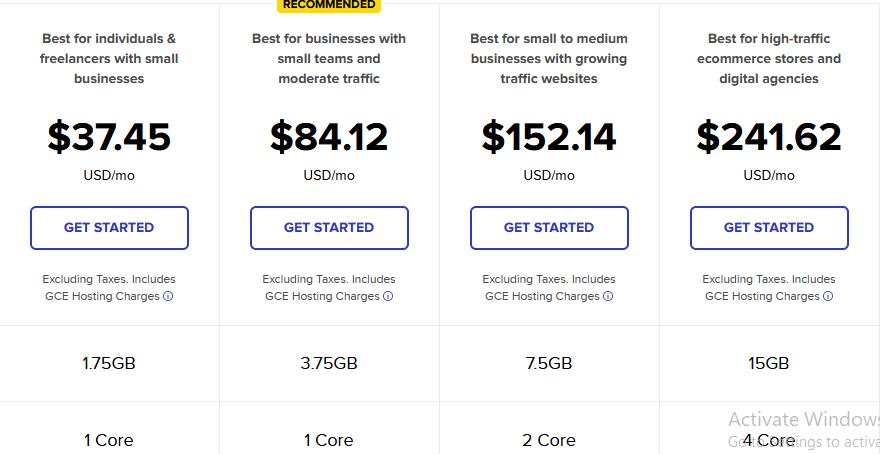The image size is (880, 454).
Task: Click the $152.14 price text
Action: pos(549,137)
